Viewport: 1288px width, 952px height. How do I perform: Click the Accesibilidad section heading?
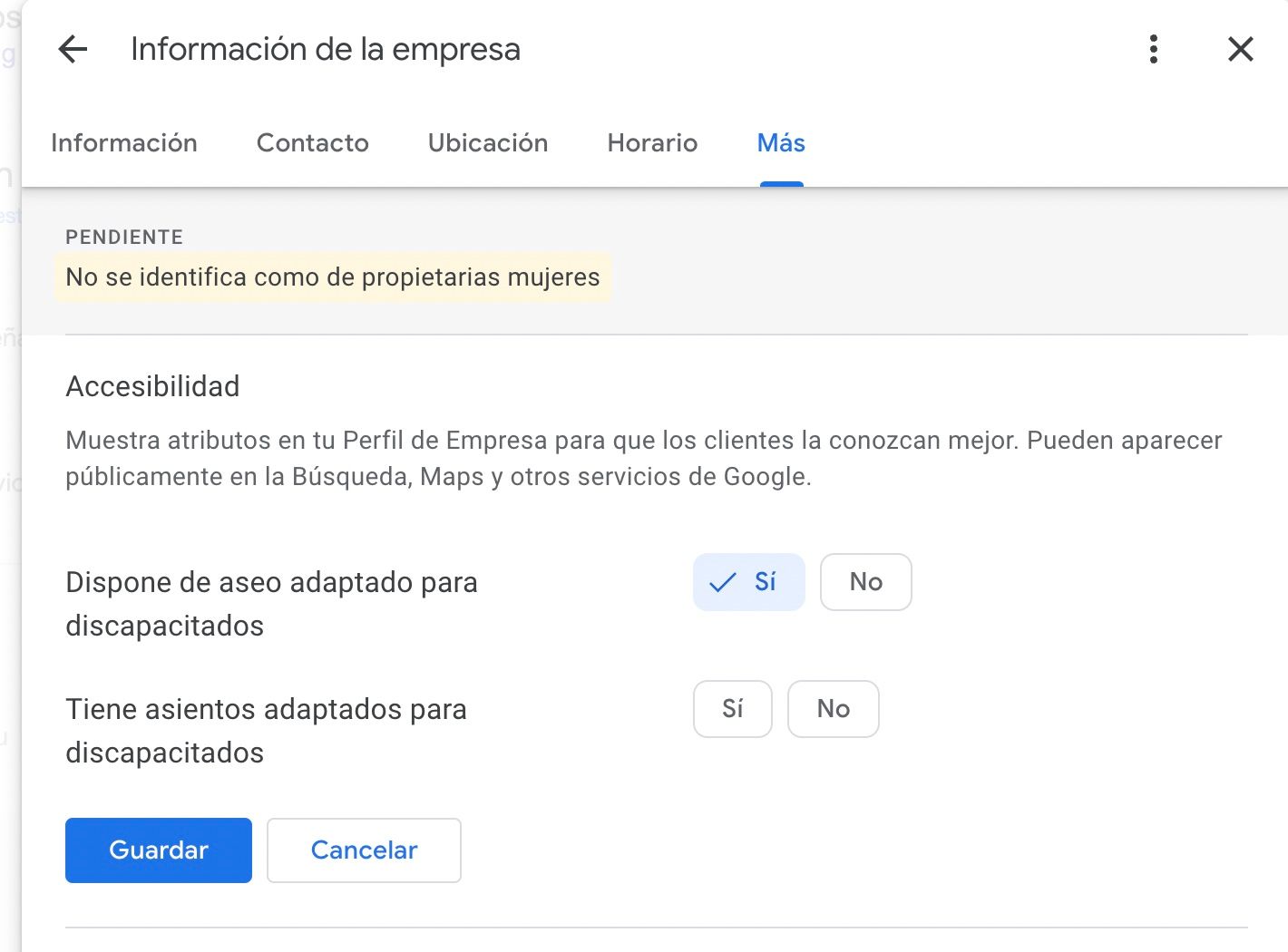click(x=152, y=386)
